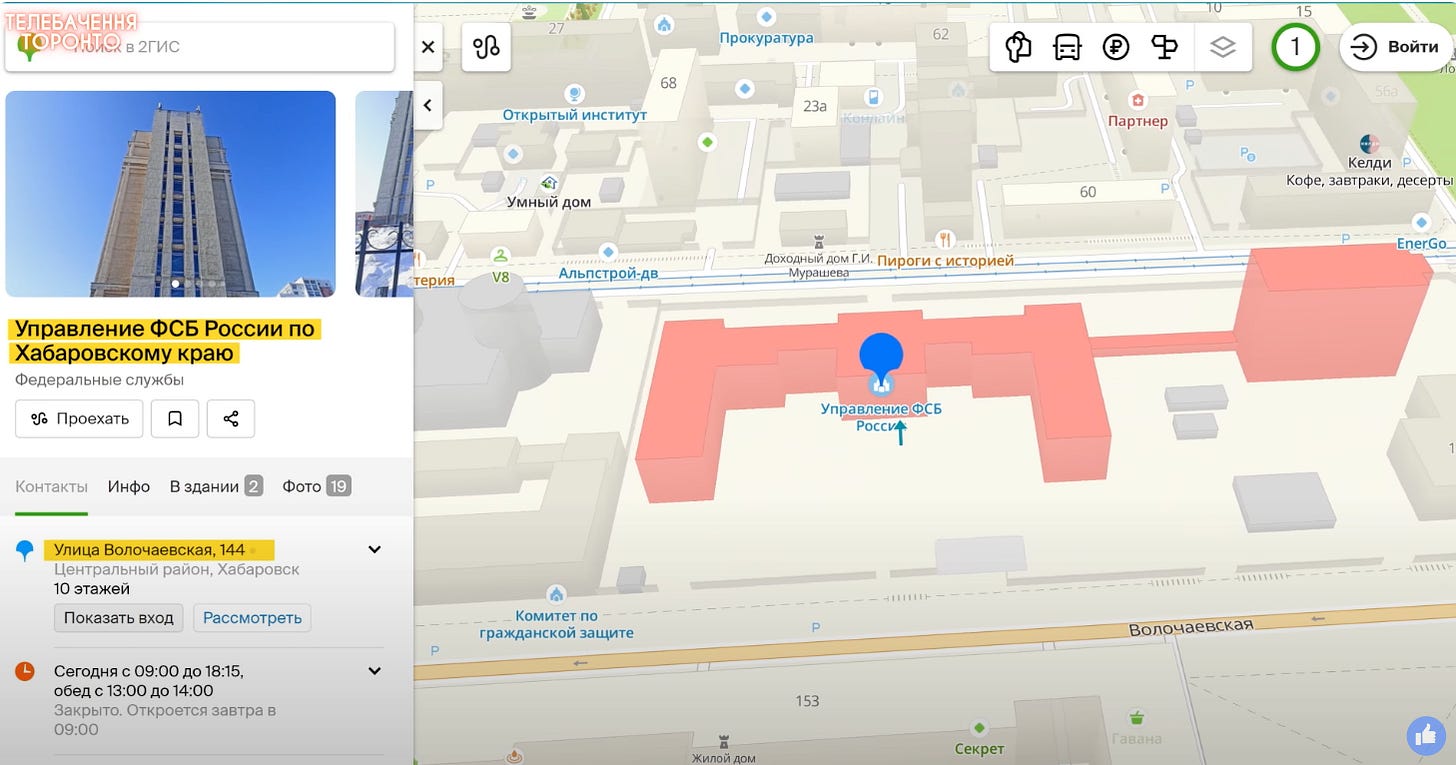Click the Жилой дом landmark icon
This screenshot has height=765, width=1456.
coord(724,742)
